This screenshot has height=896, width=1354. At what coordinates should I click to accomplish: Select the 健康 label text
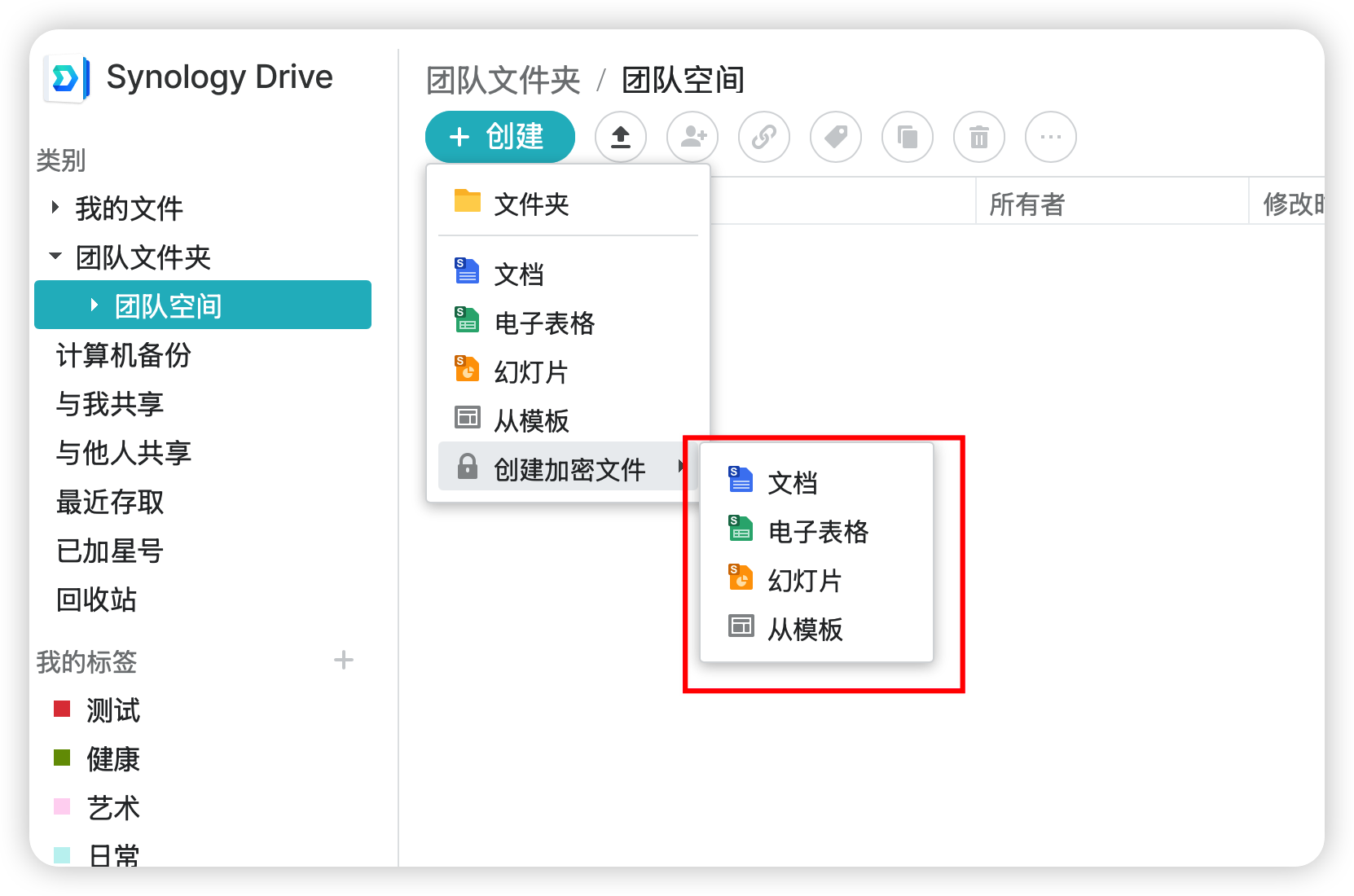113,759
